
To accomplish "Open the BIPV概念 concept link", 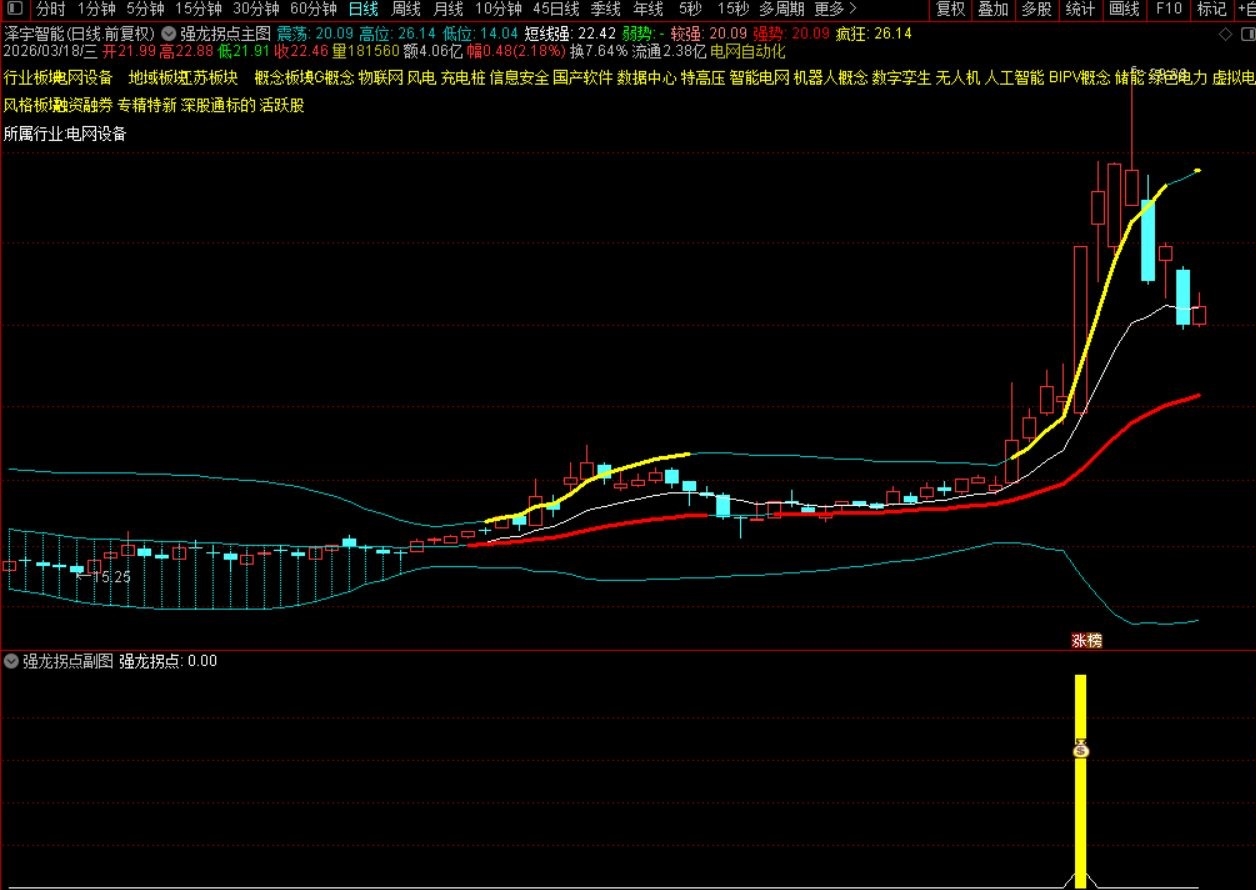I will point(1079,78).
